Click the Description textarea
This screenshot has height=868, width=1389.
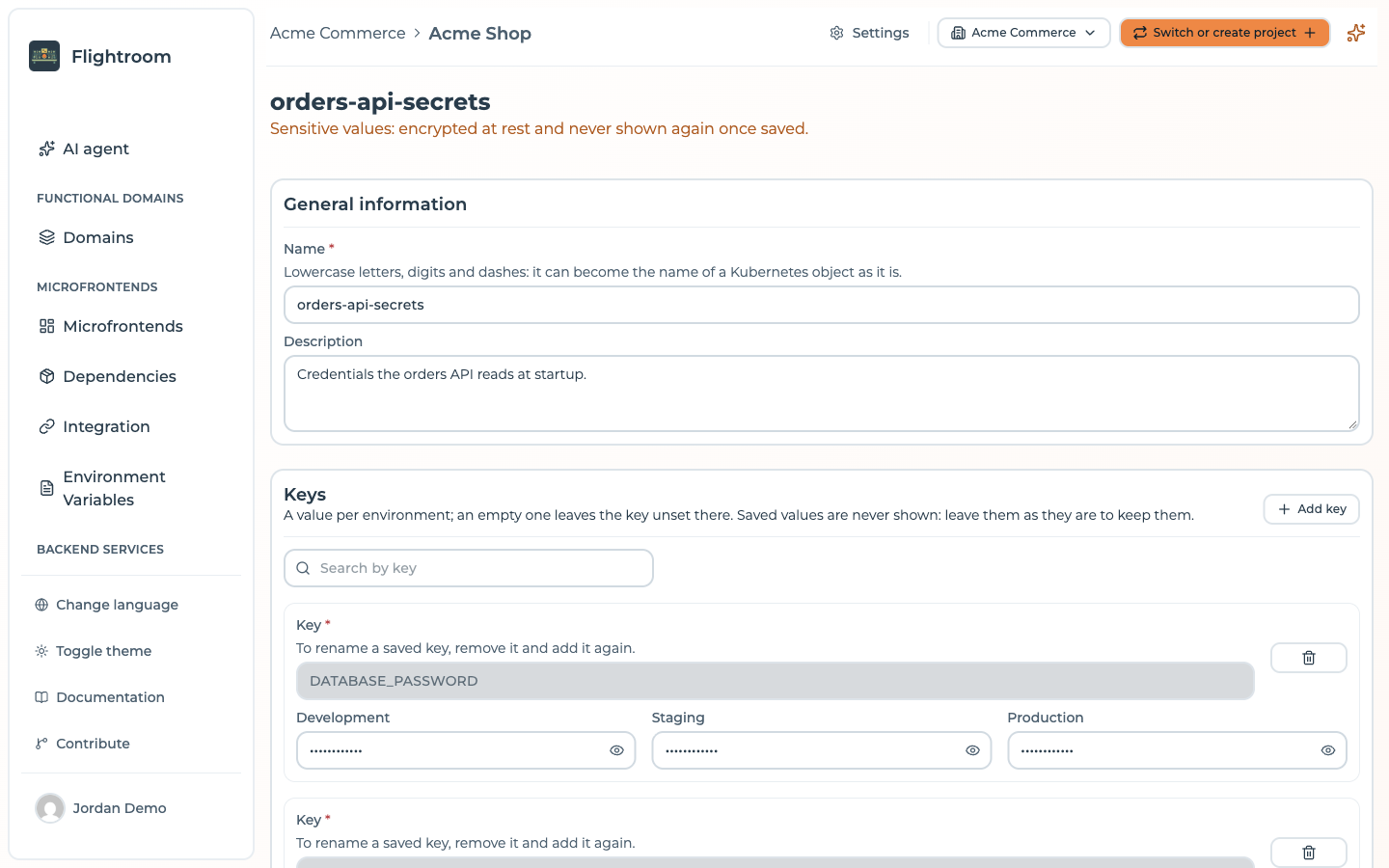pos(822,393)
